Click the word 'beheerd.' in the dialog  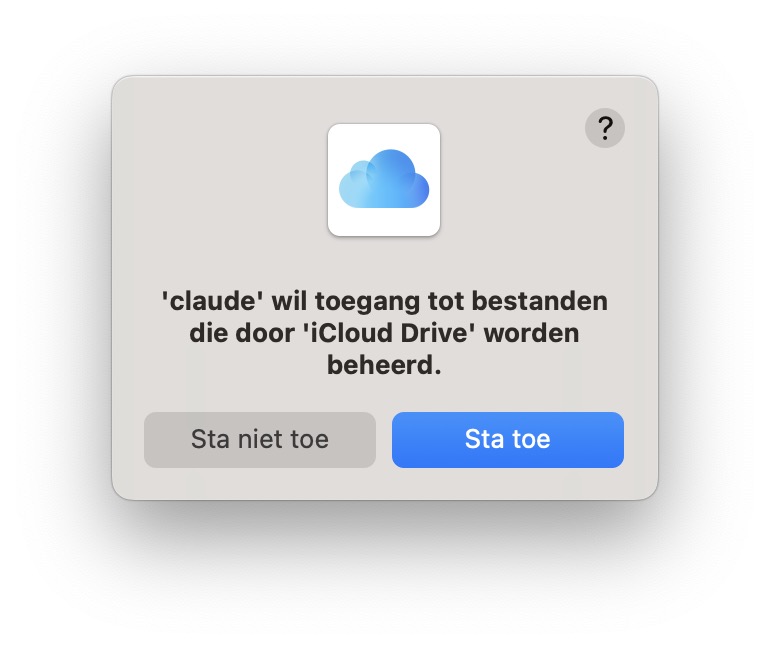click(384, 365)
